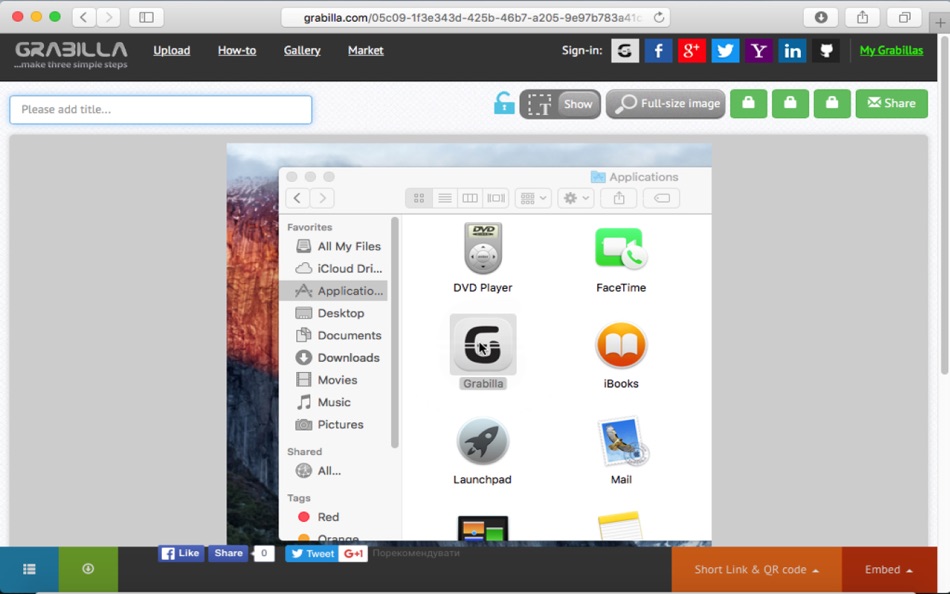The width and height of the screenshot is (950, 594).
Task: Expand Short Link & QR code
Action: (x=757, y=570)
